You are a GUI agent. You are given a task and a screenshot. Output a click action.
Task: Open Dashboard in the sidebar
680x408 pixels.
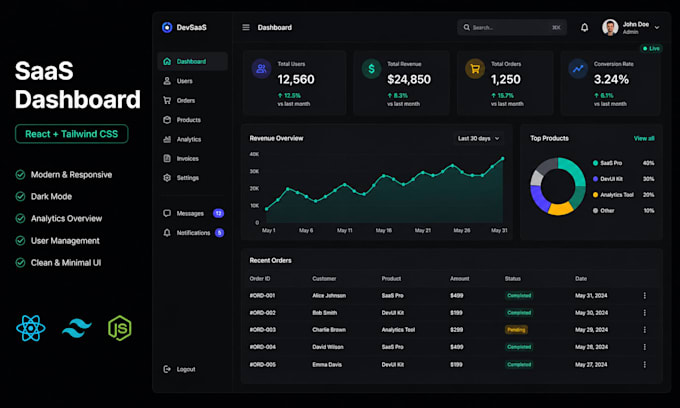pos(192,61)
